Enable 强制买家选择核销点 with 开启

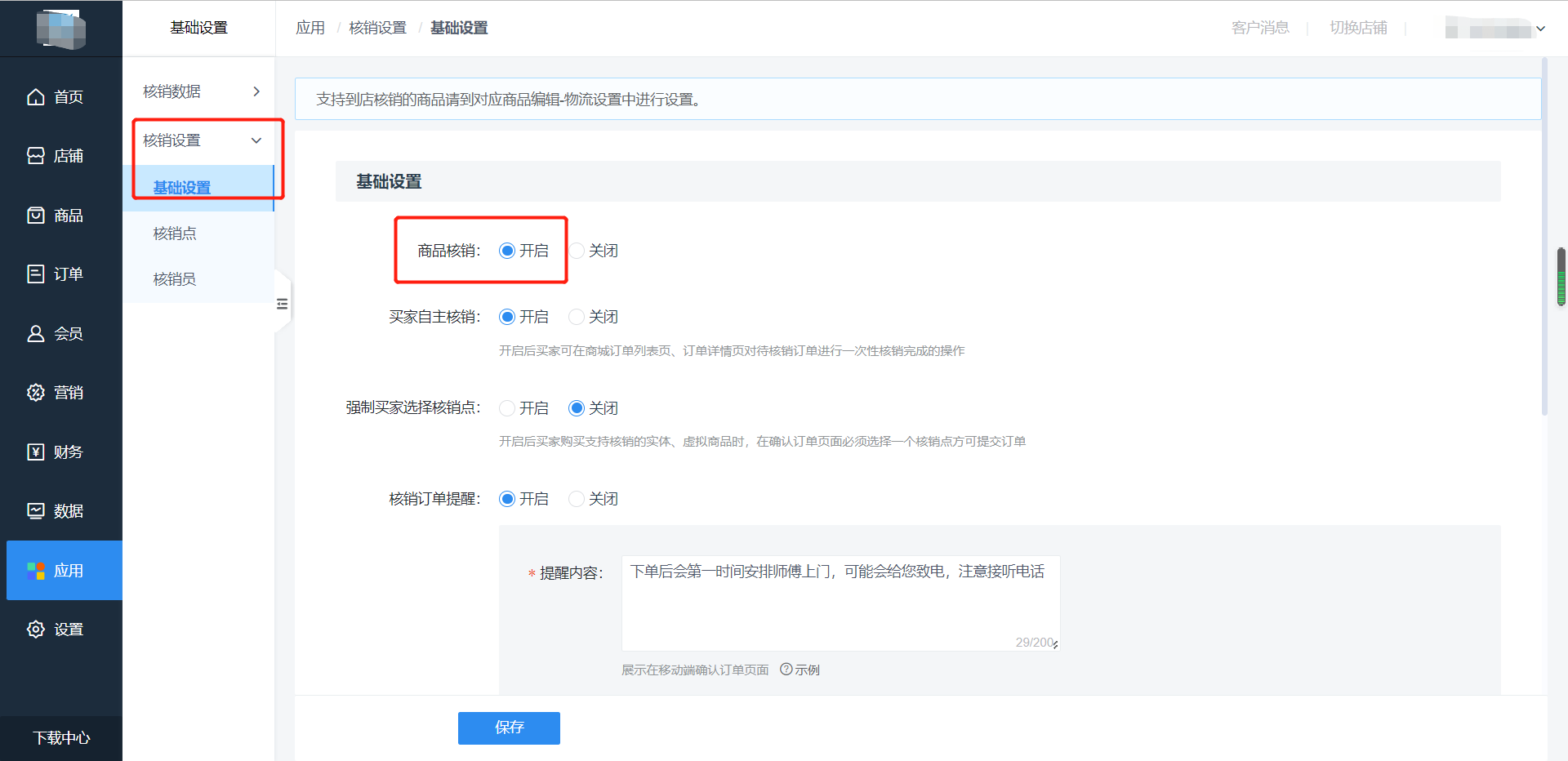click(x=507, y=408)
